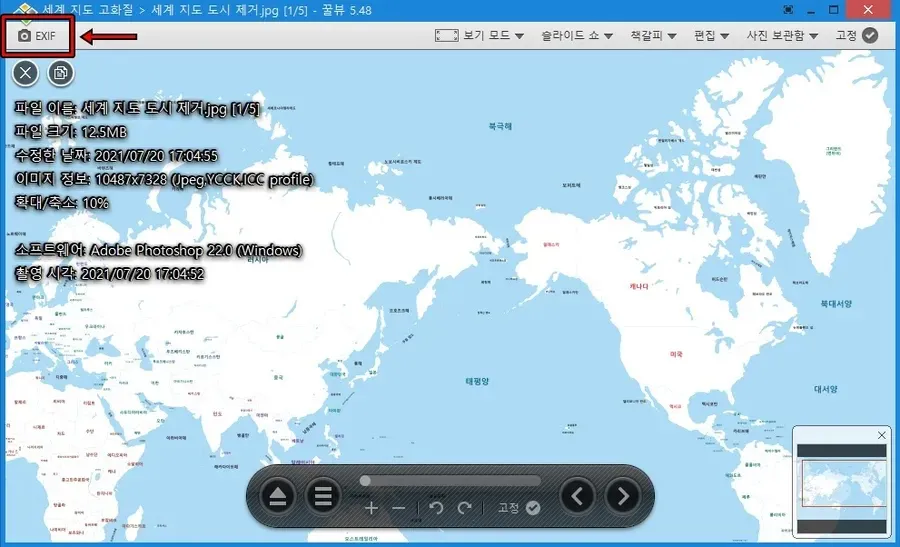Go to the next image

(623, 496)
